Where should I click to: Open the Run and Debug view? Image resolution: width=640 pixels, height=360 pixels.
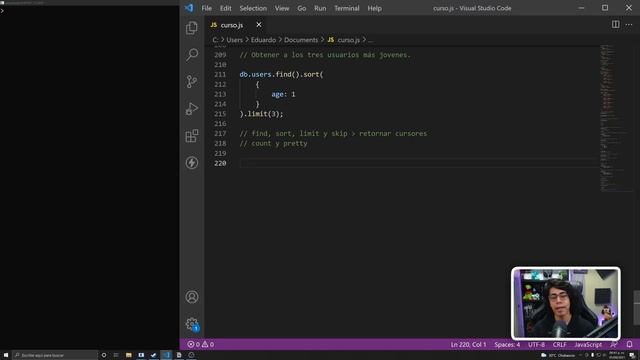point(192,109)
